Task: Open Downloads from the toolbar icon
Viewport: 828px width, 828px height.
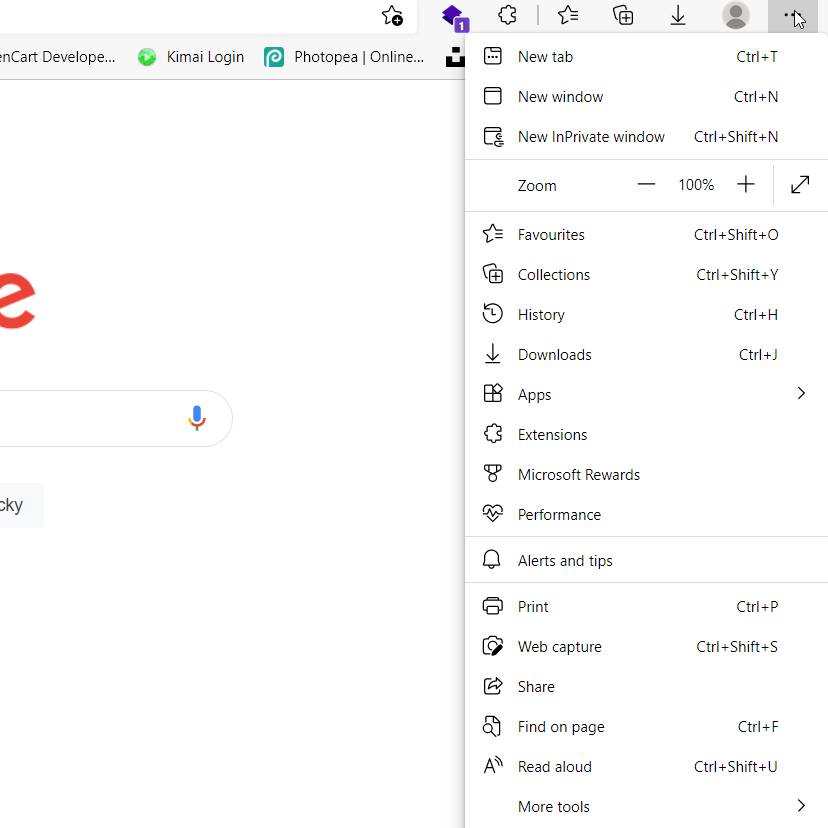Action: pos(678,16)
